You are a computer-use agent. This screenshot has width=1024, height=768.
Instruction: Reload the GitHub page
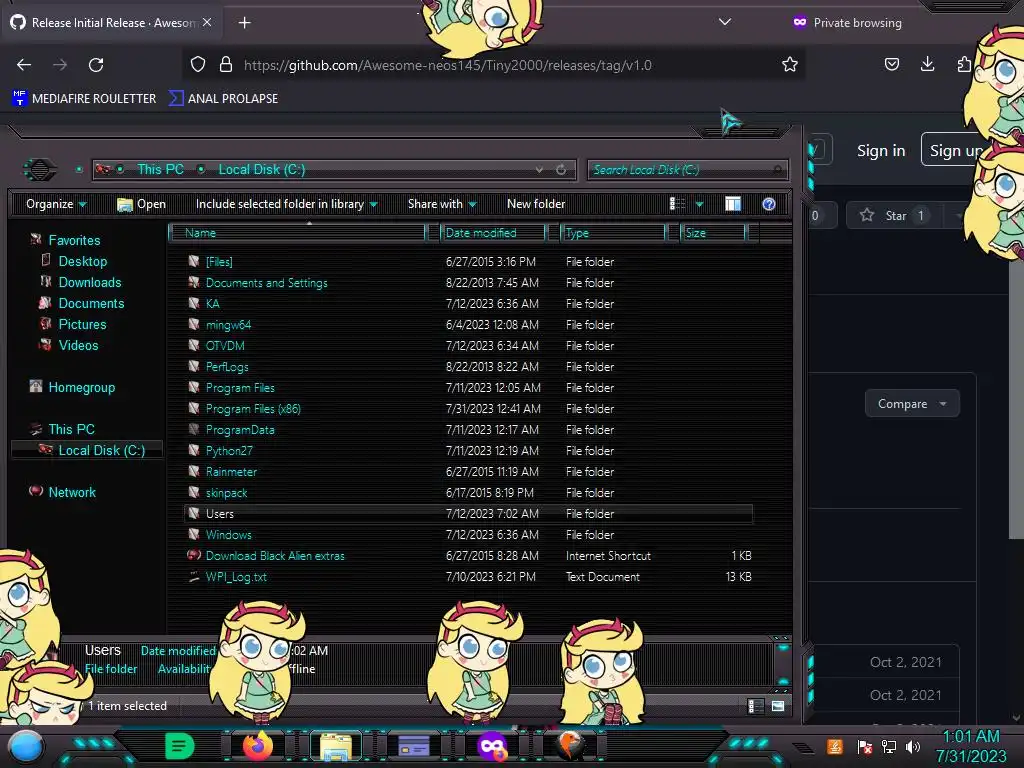point(96,65)
